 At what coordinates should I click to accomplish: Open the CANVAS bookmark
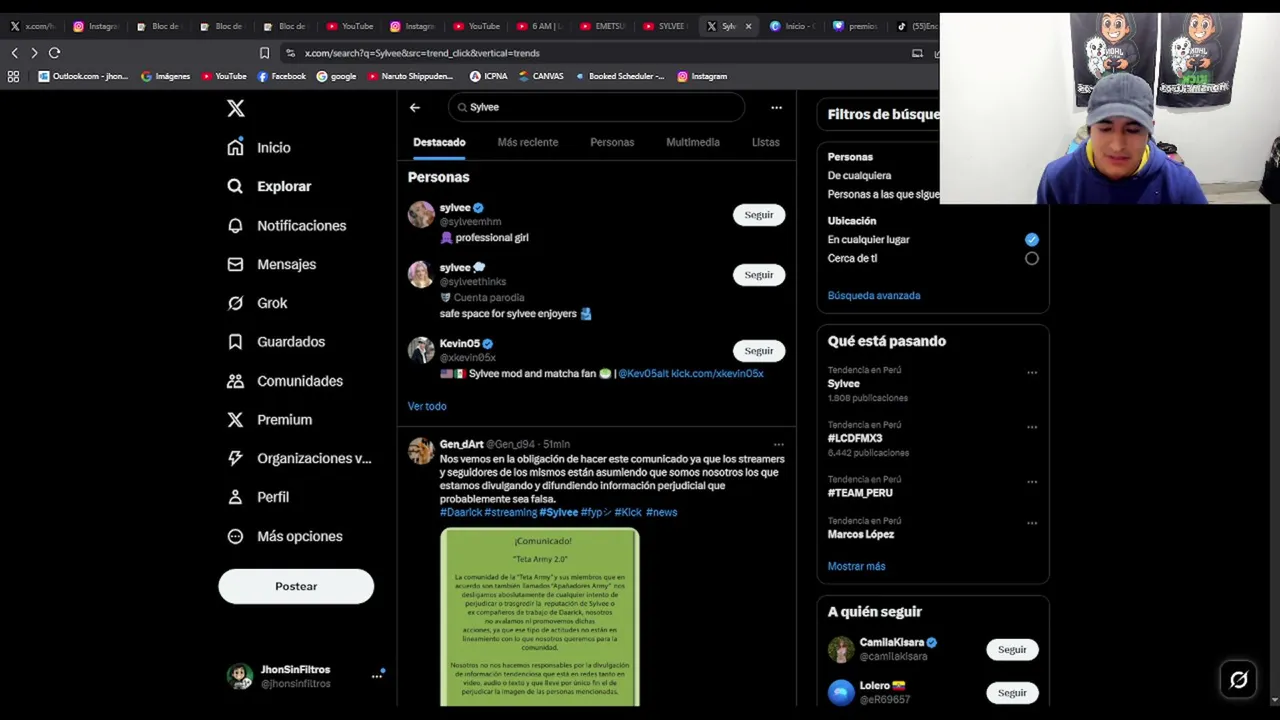point(541,76)
